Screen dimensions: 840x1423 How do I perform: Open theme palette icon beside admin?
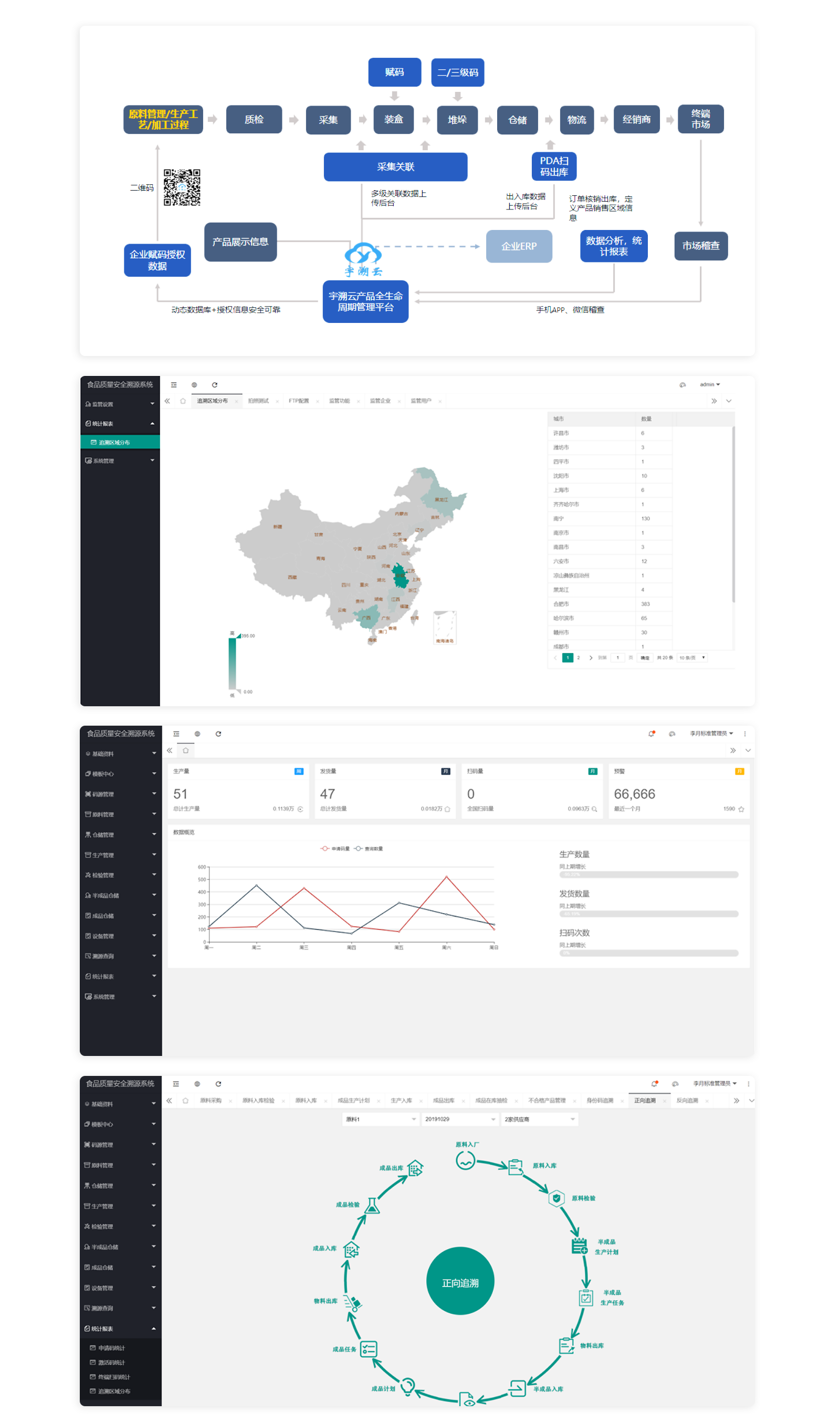click(682, 385)
